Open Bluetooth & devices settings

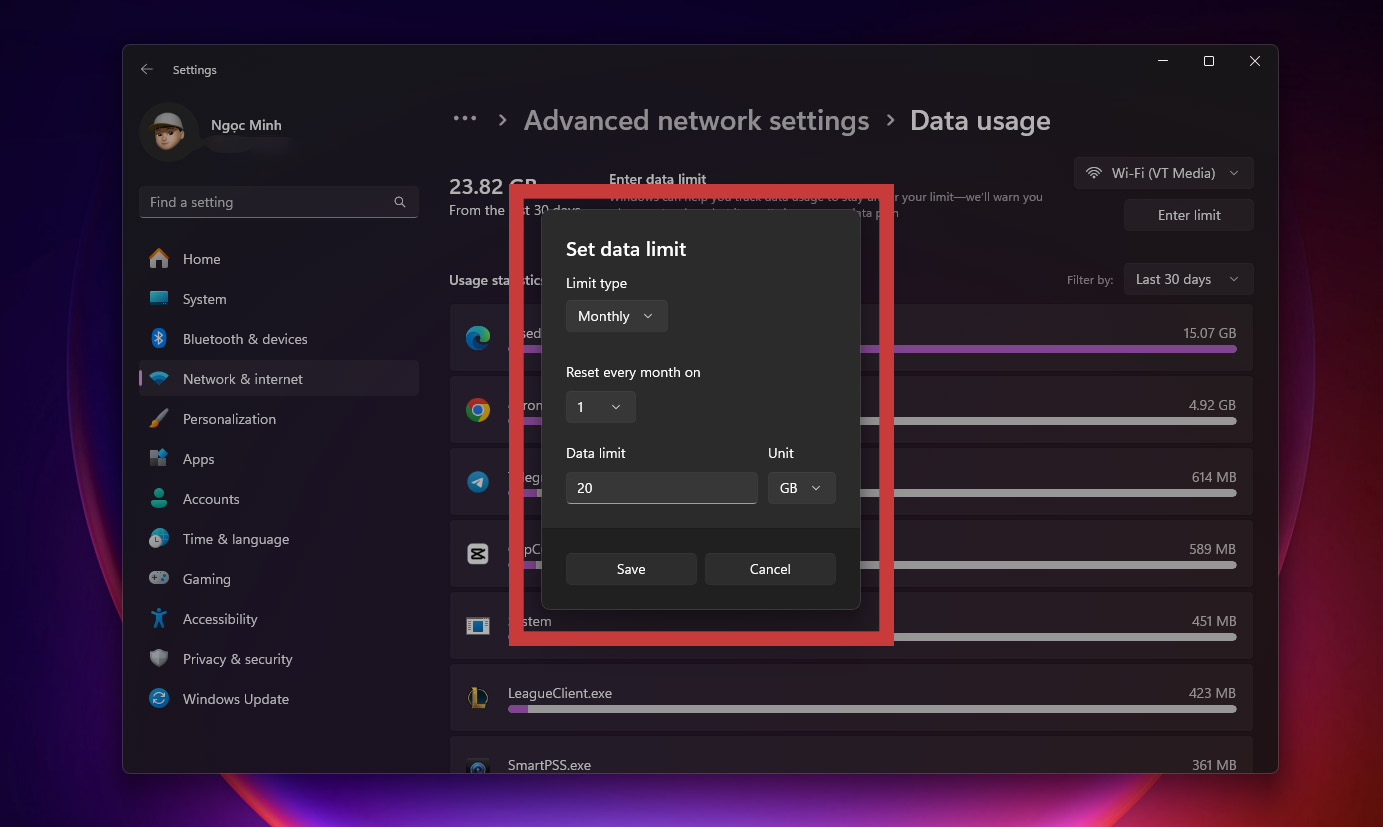pos(279,339)
